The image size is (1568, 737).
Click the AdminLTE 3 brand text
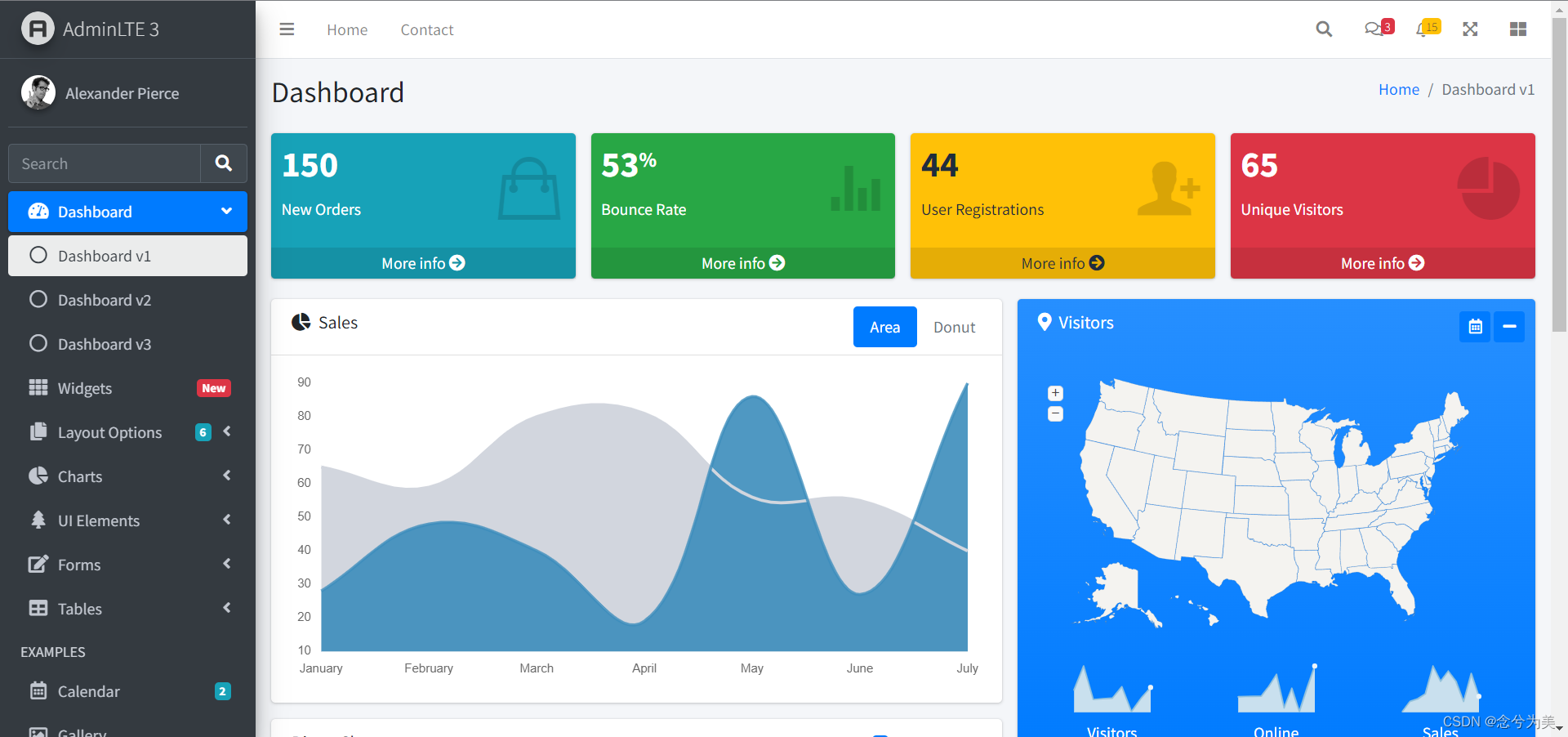tap(111, 29)
